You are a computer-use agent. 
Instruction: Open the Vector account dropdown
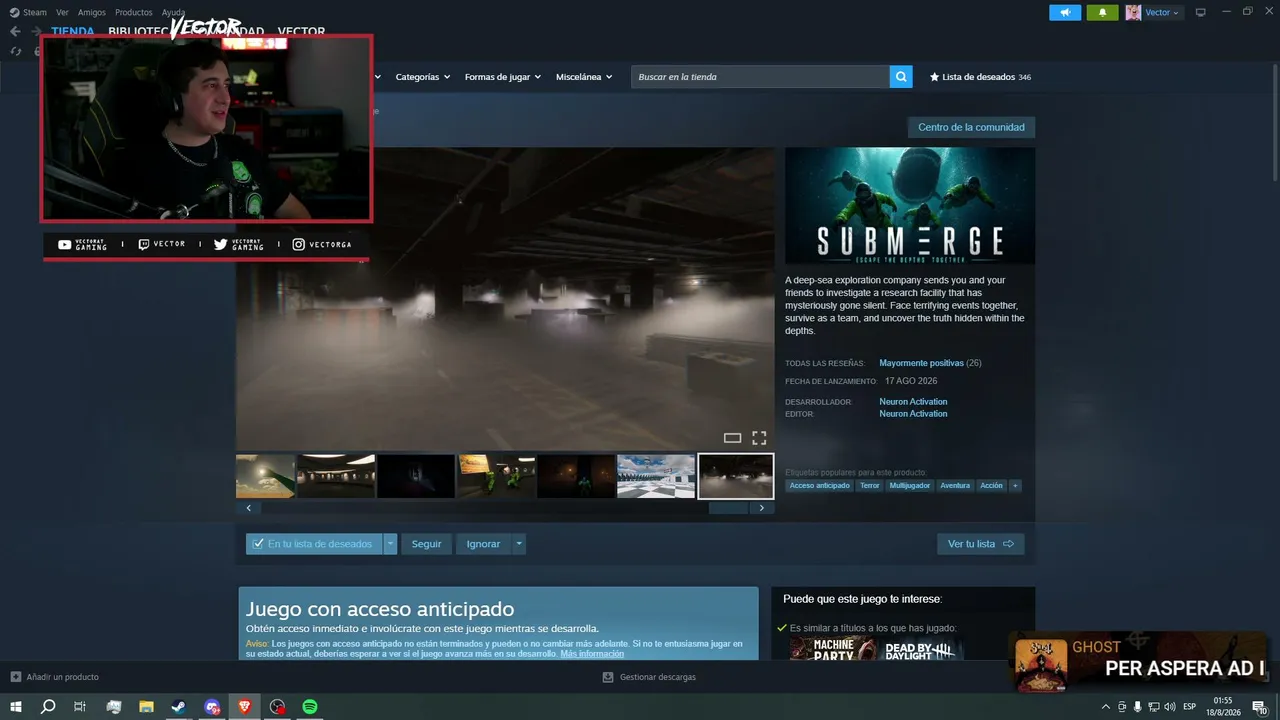pyautogui.click(x=1162, y=12)
